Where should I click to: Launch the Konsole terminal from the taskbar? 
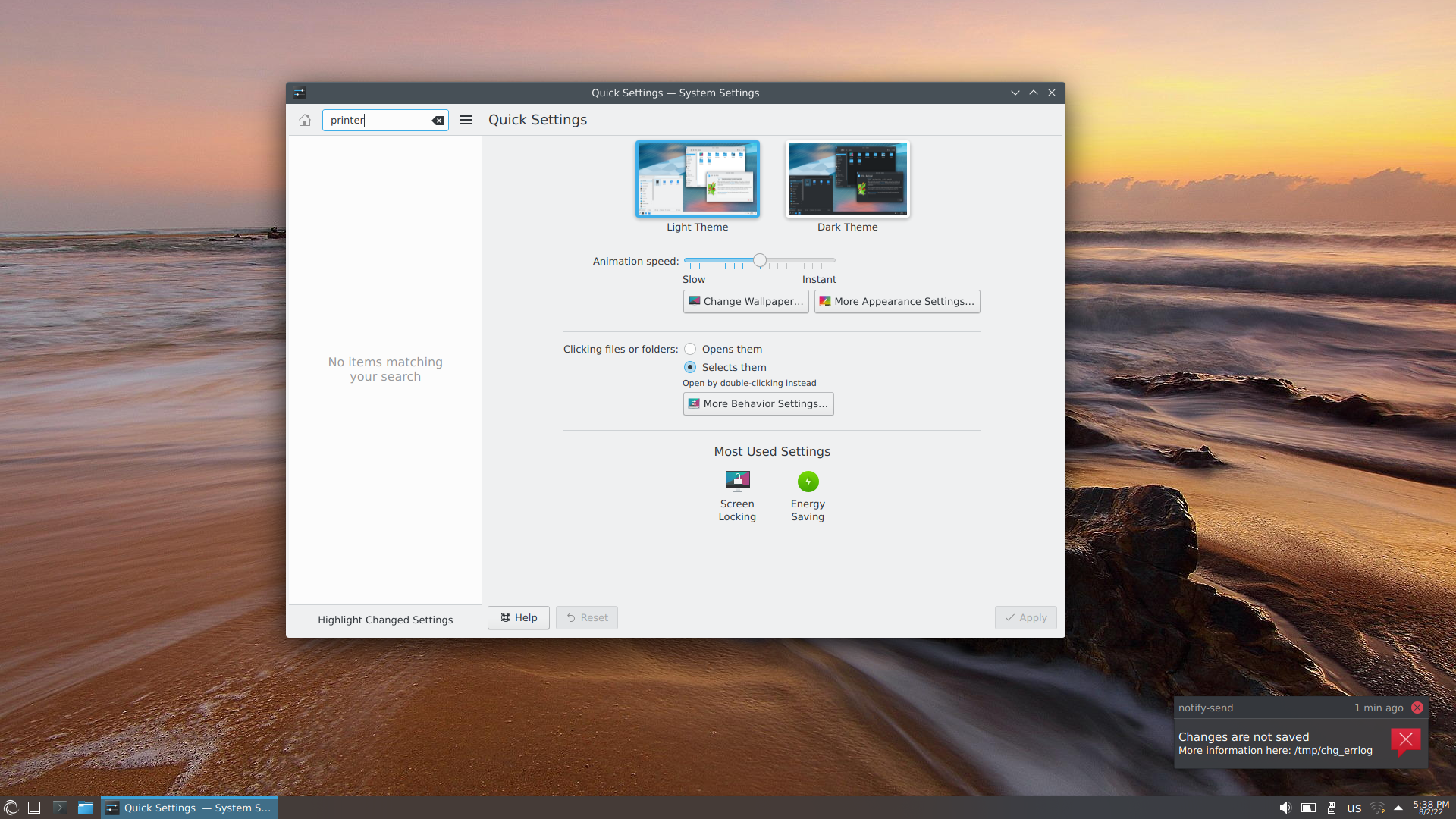click(x=60, y=808)
